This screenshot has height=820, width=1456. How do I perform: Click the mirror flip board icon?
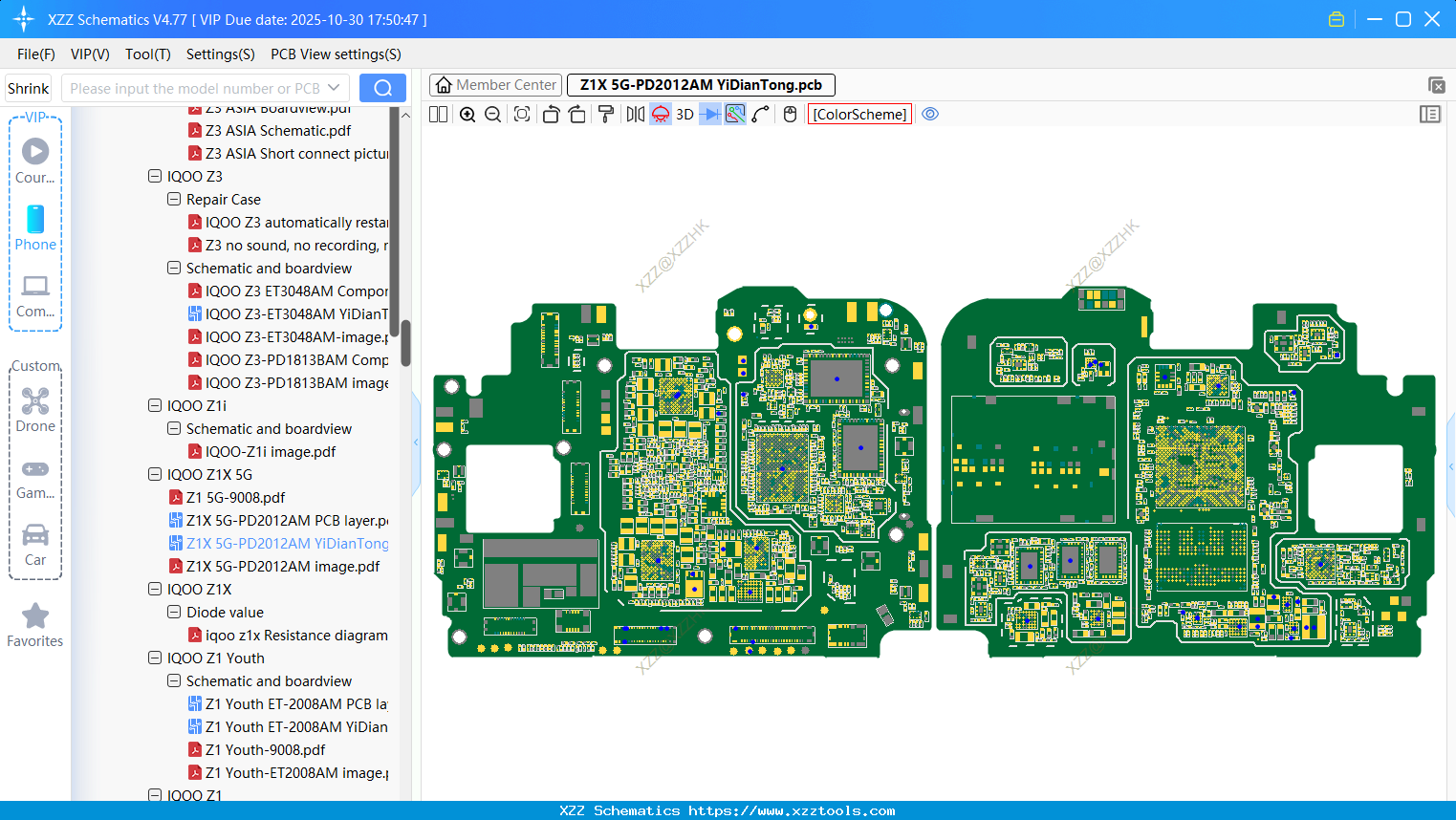(x=635, y=115)
